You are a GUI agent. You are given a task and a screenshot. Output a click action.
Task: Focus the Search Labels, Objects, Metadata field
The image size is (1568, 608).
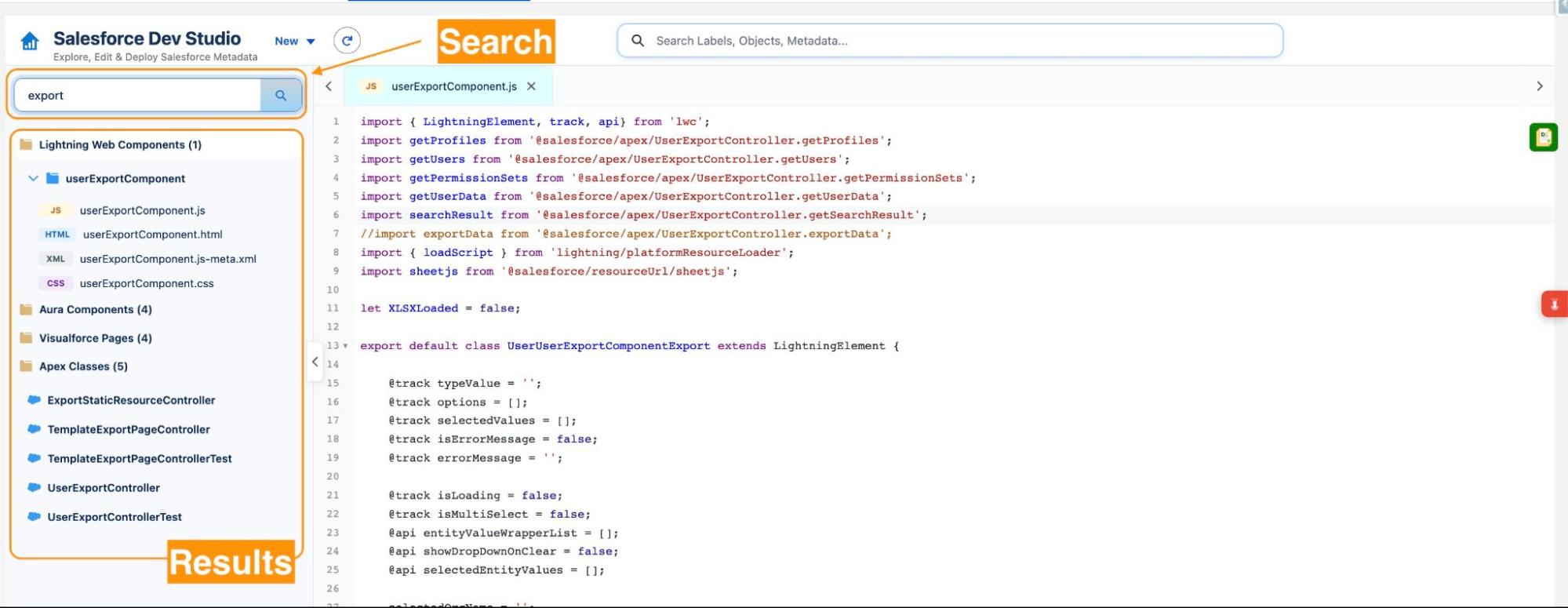pyautogui.click(x=950, y=41)
